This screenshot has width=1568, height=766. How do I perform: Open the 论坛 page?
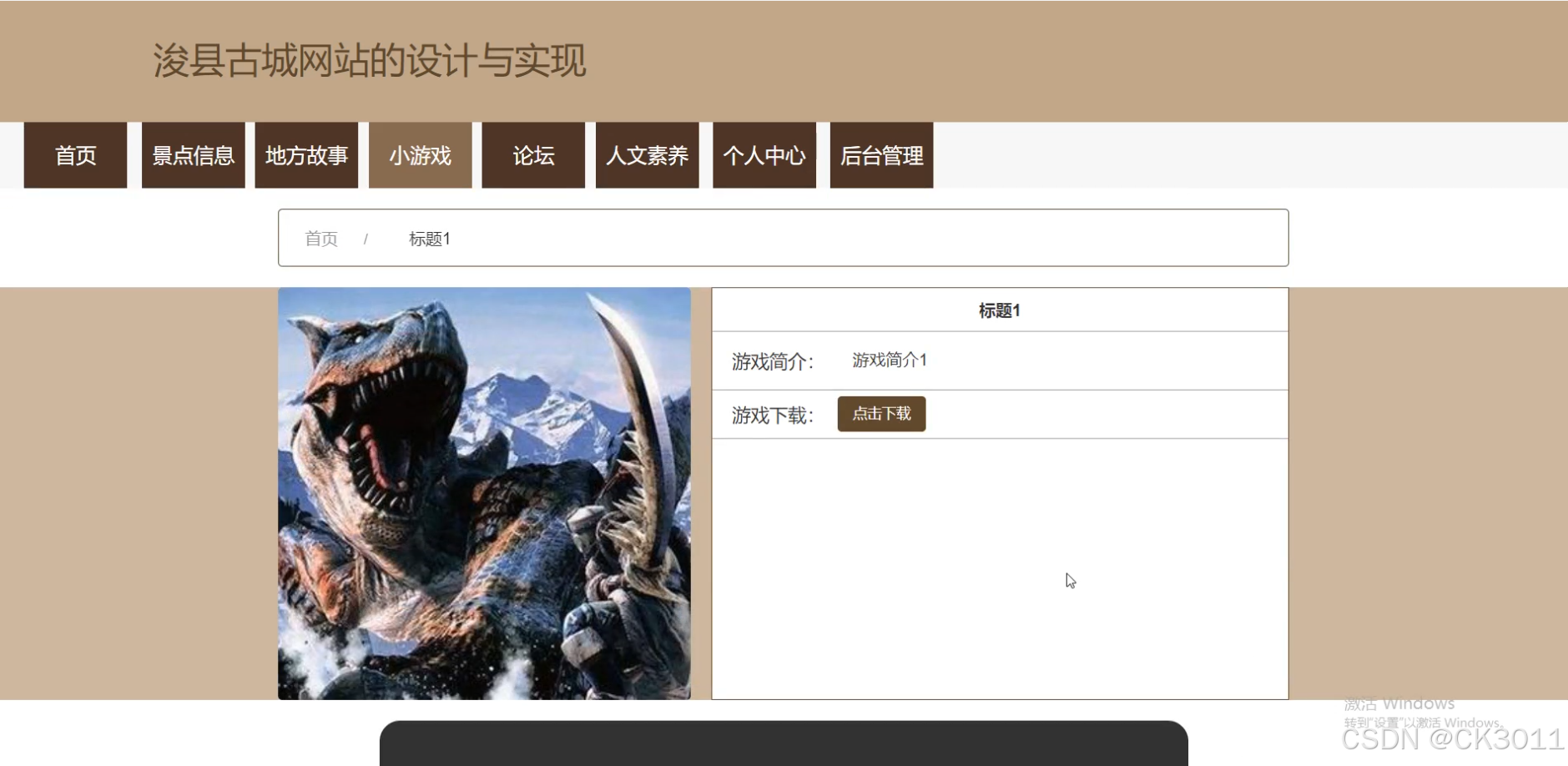[533, 155]
